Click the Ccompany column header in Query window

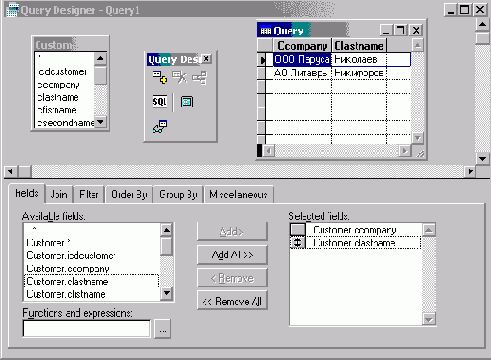[302, 45]
